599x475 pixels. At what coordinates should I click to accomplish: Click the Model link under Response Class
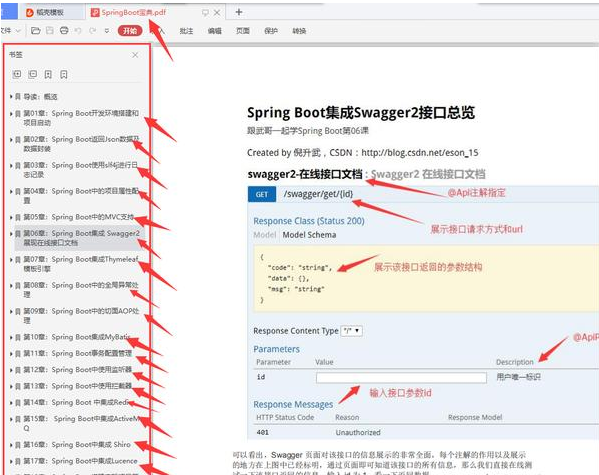point(264,235)
